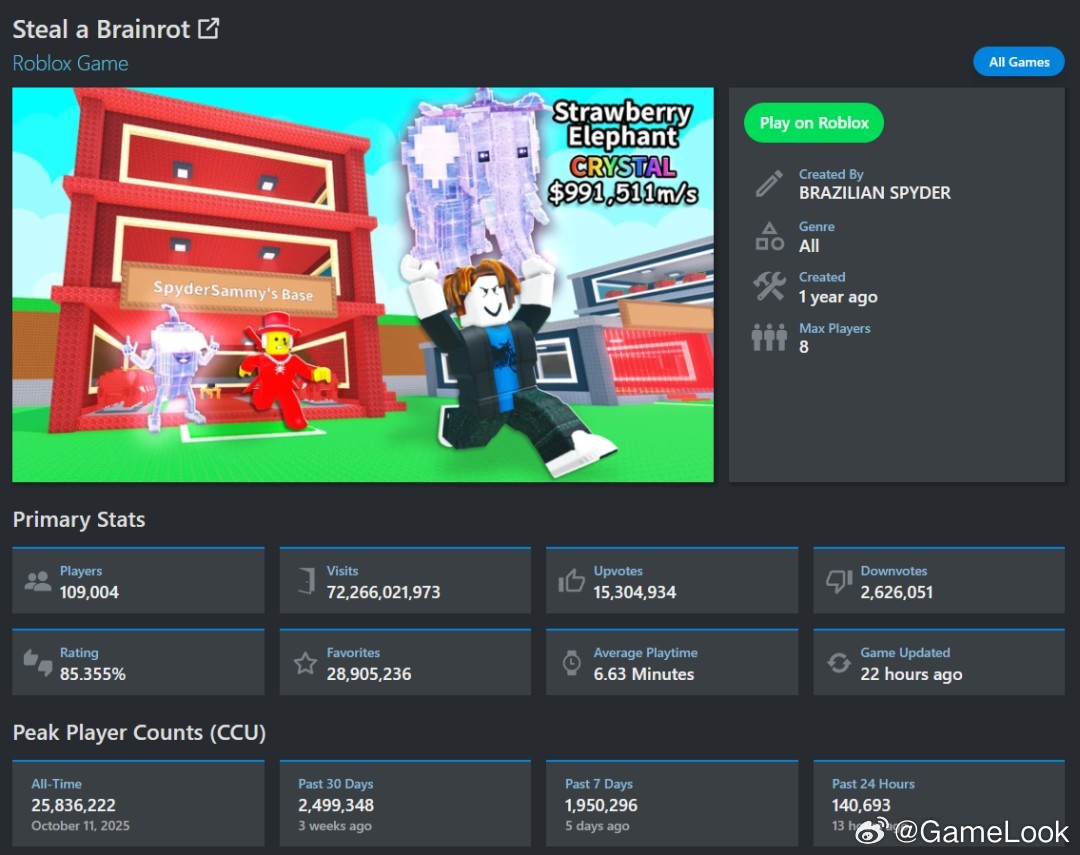Click the Primary Stats heading
The height and width of the screenshot is (855, 1080).
[x=79, y=519]
